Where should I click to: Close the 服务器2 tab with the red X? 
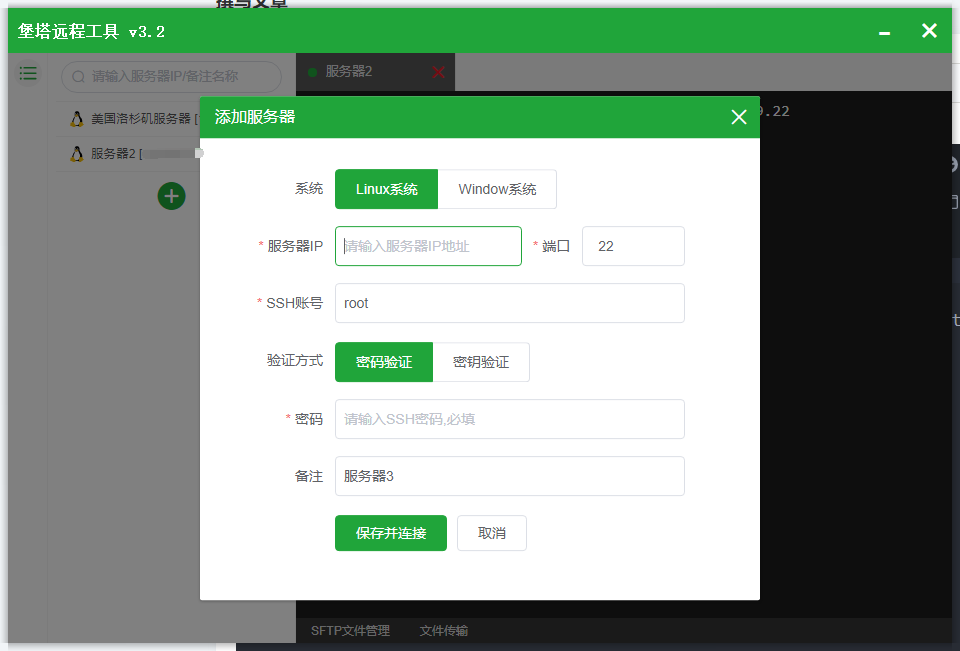tap(438, 72)
